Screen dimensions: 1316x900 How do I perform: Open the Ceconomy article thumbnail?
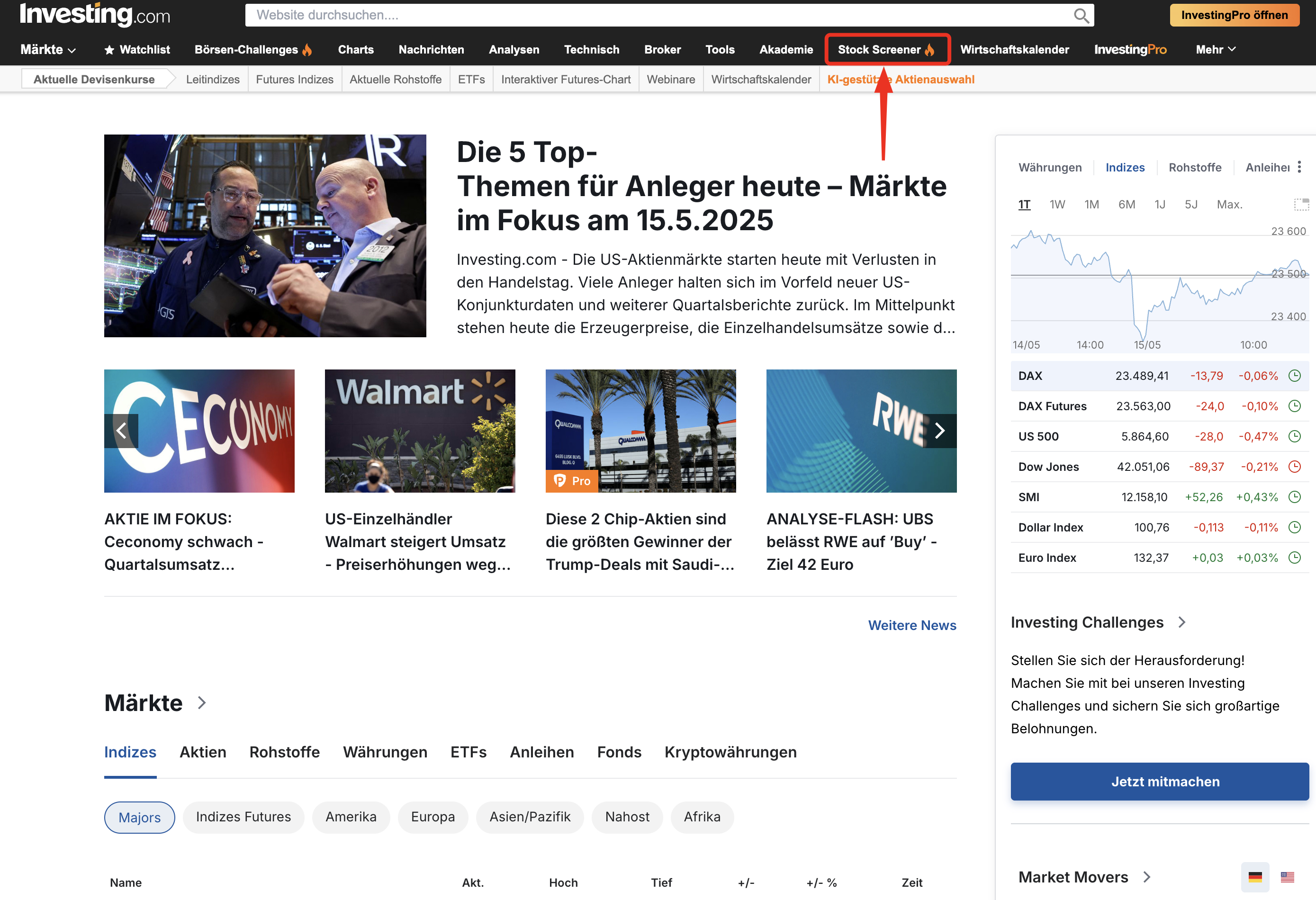click(199, 431)
